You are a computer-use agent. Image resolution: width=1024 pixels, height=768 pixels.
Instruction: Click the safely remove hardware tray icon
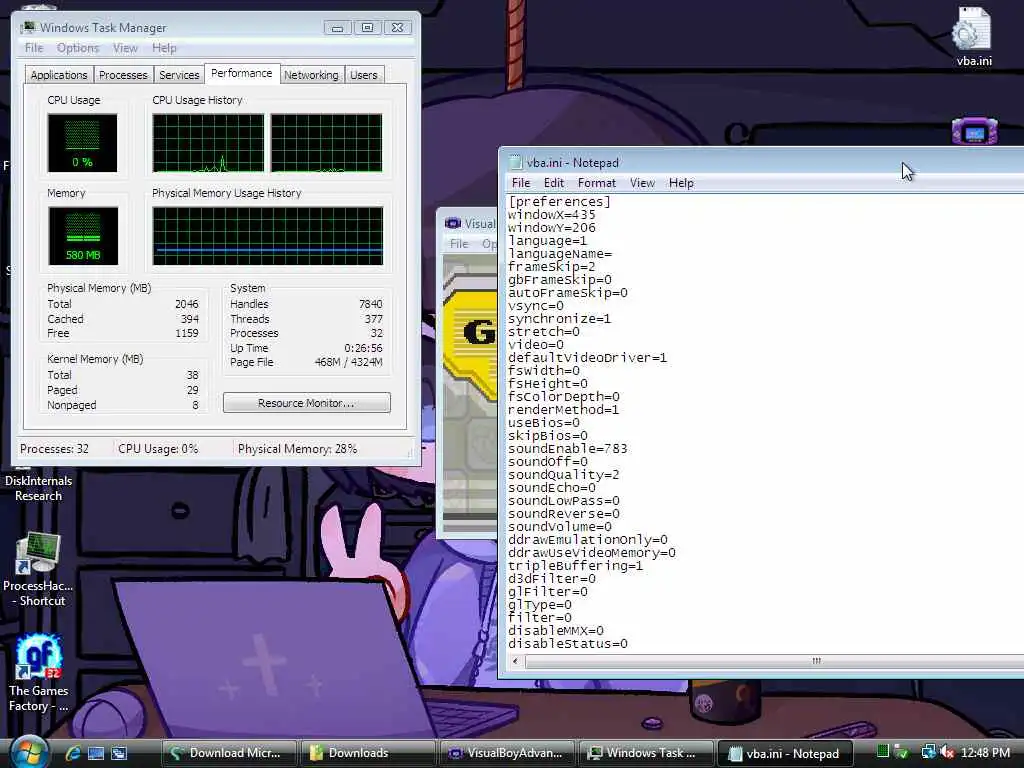(902, 752)
